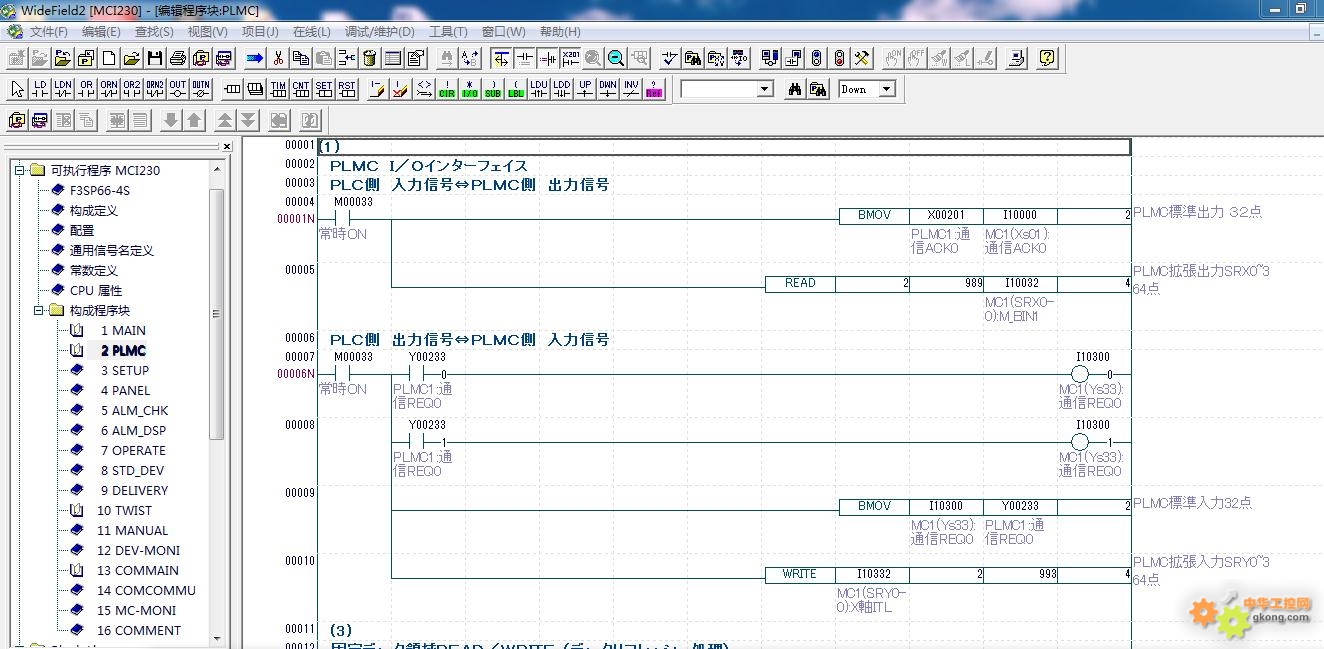Click the blue right-arrow toolbar icon
This screenshot has height=649, width=1324.
tap(254, 58)
